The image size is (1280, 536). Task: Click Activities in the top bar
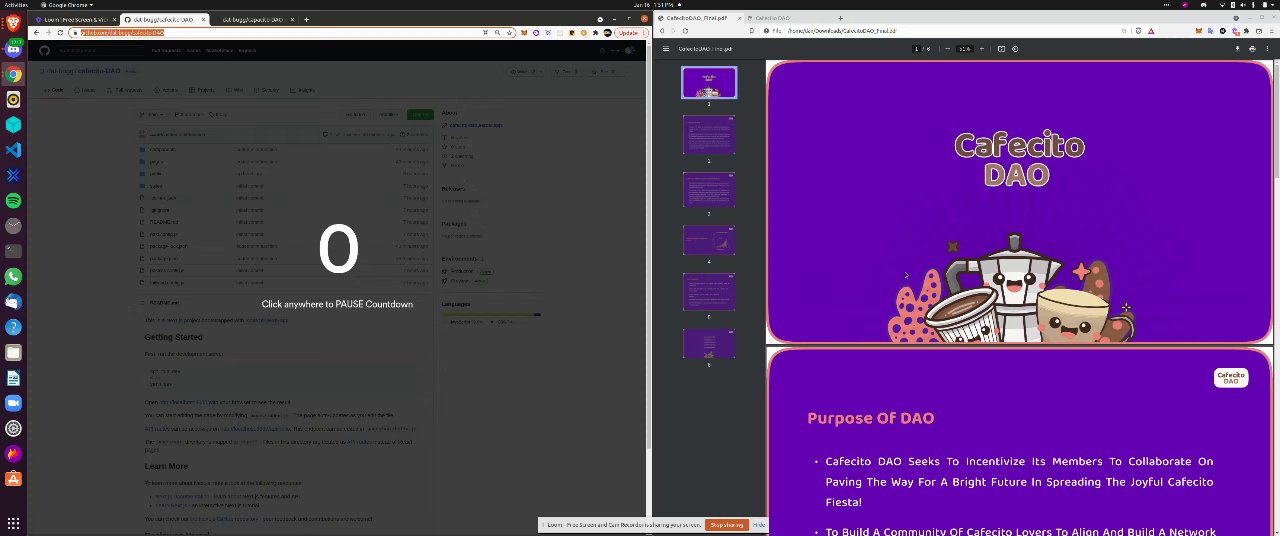pos(15,4)
